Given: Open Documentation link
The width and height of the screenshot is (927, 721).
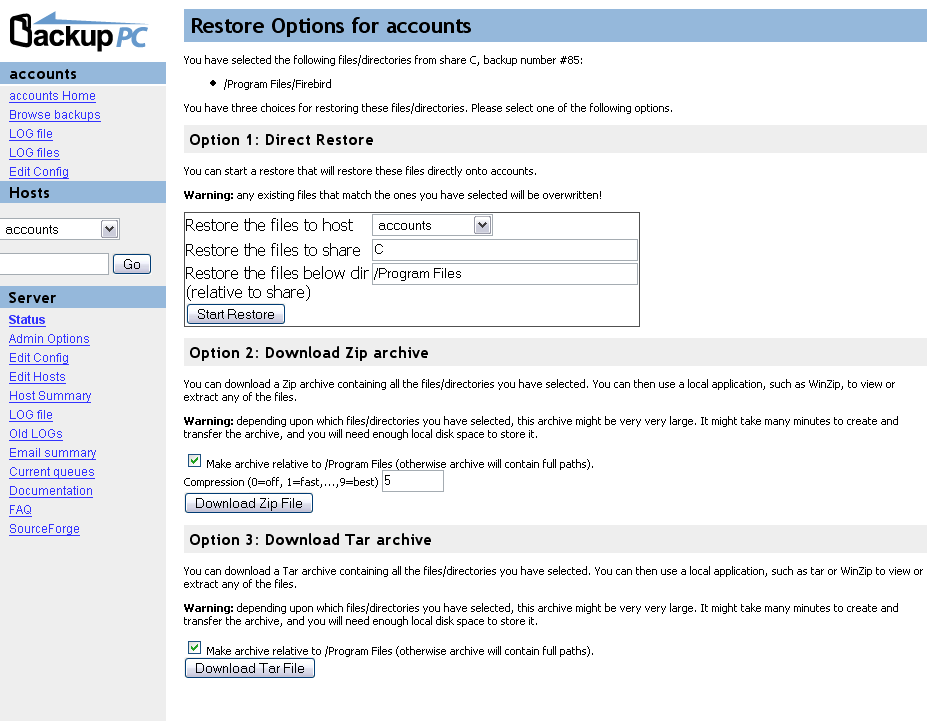Looking at the screenshot, I should (51, 491).
